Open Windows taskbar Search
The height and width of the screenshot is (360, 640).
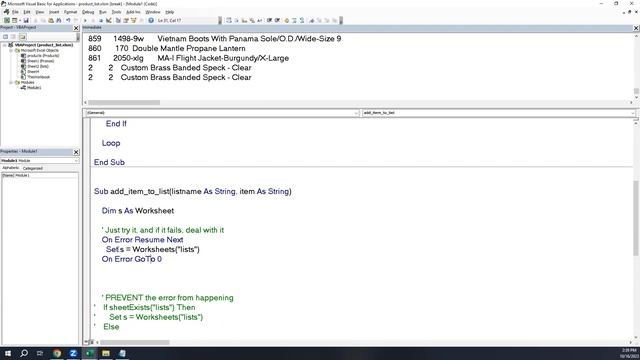[24, 353]
